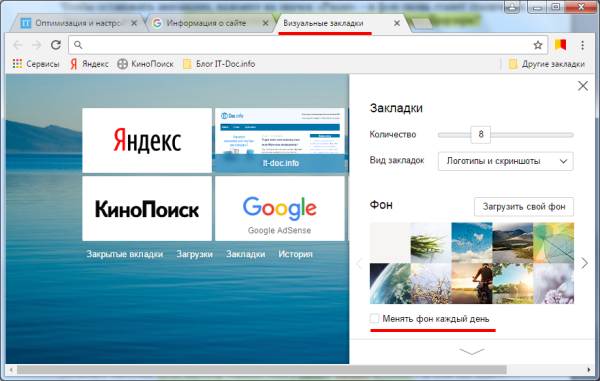The height and width of the screenshot is (381, 600).
Task: Open the Вид закладок dropdown
Action: [505, 161]
